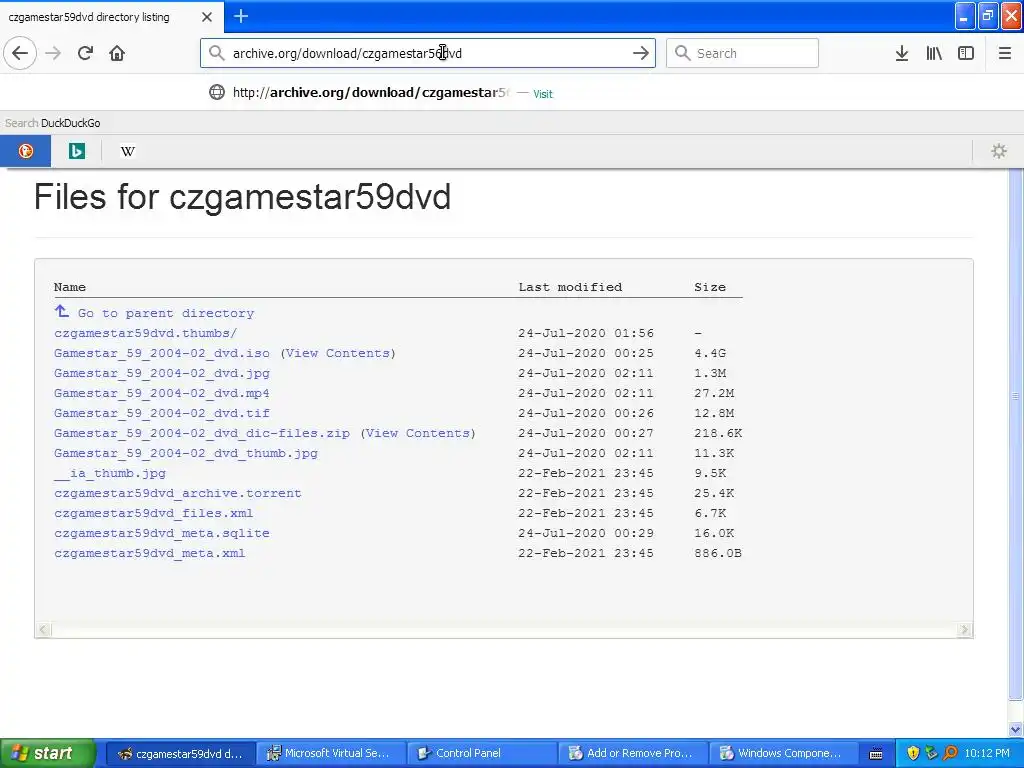
Task: Switch to Windows Components taskbar window
Action: [783, 753]
